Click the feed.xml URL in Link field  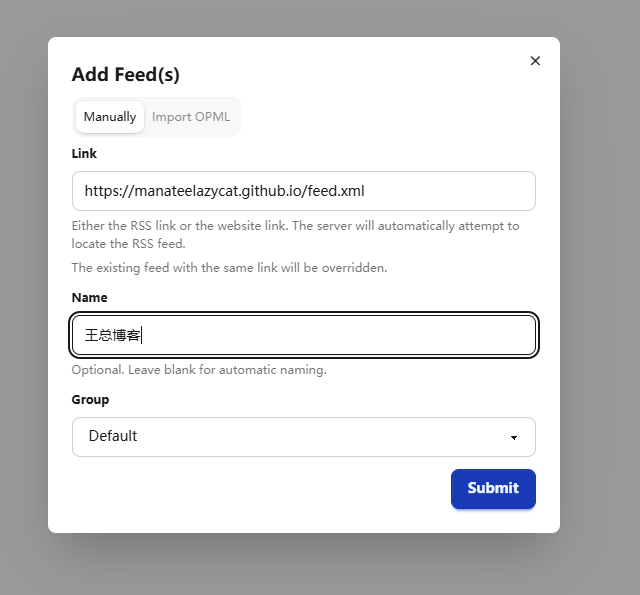click(224, 191)
